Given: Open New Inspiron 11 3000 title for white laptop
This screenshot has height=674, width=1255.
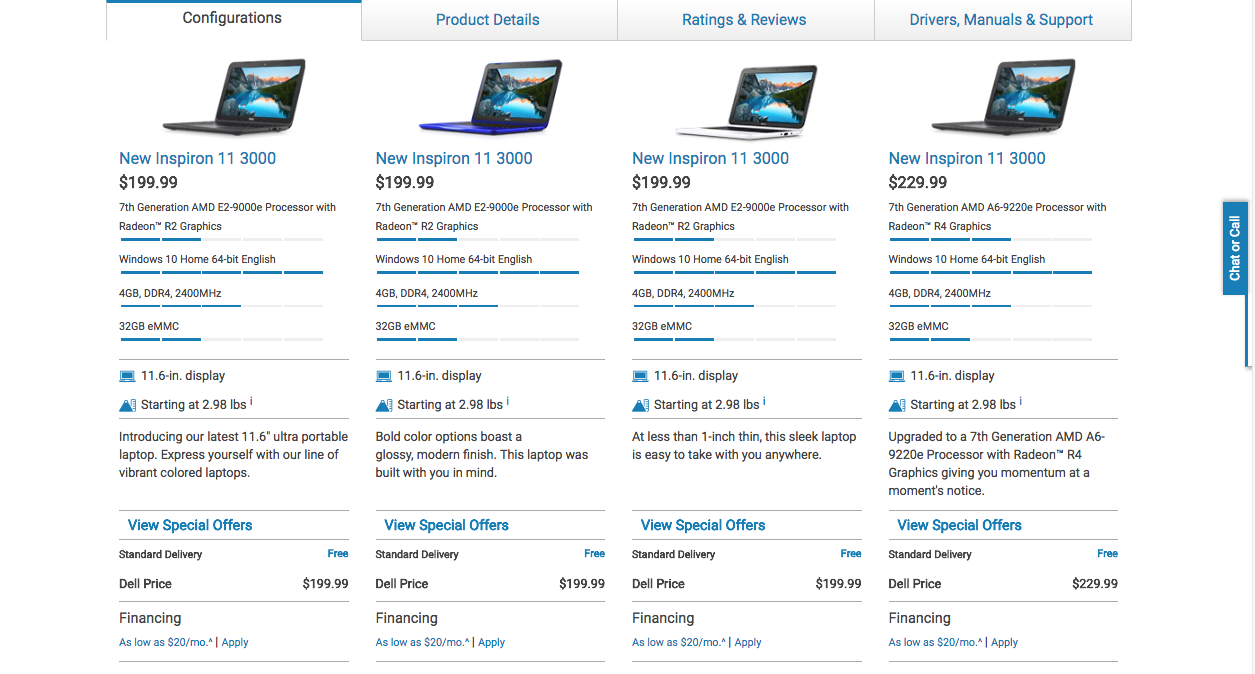Looking at the screenshot, I should [x=710, y=158].
